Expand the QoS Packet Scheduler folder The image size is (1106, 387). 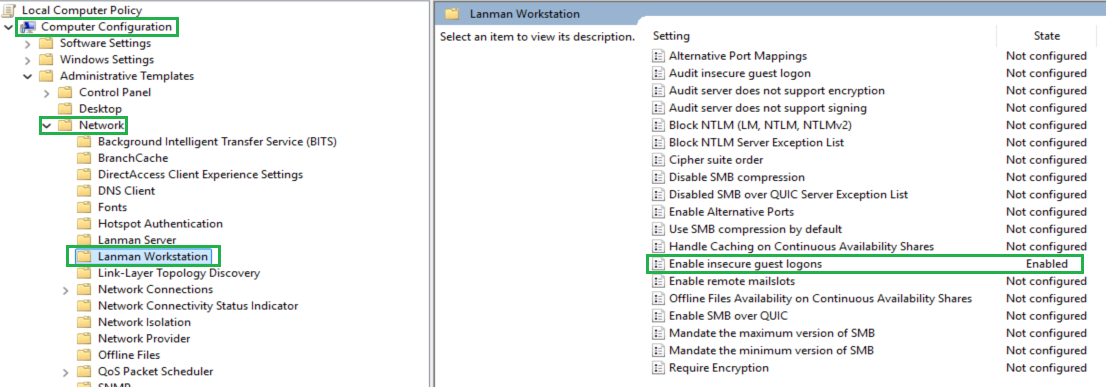coord(66,371)
